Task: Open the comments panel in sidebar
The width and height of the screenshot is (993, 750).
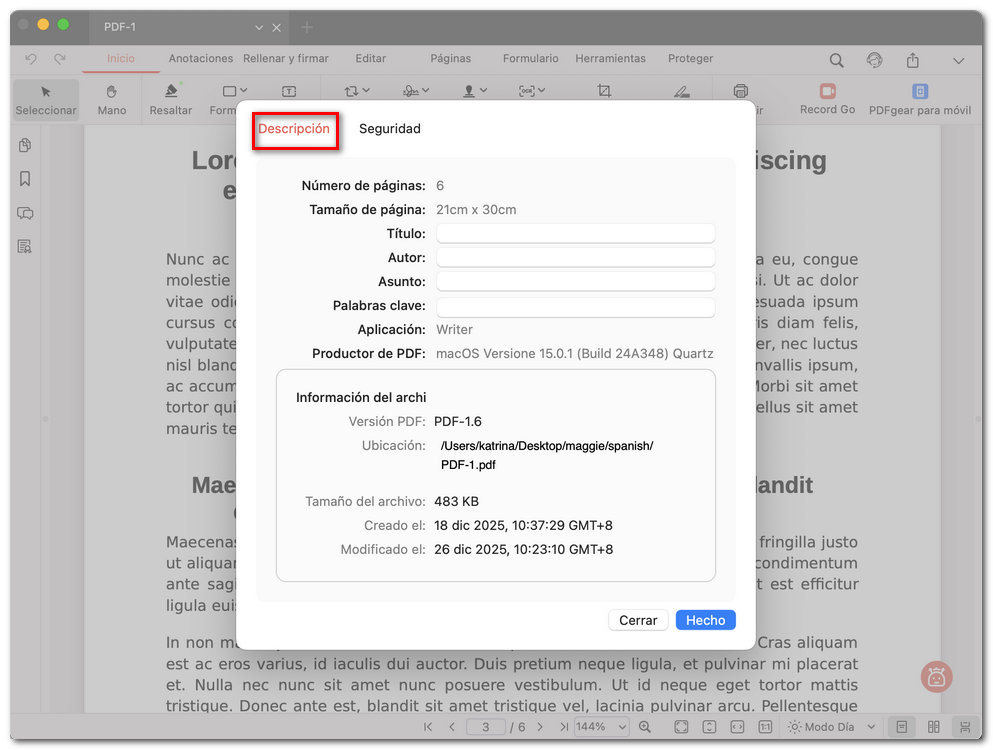Action: [24, 213]
